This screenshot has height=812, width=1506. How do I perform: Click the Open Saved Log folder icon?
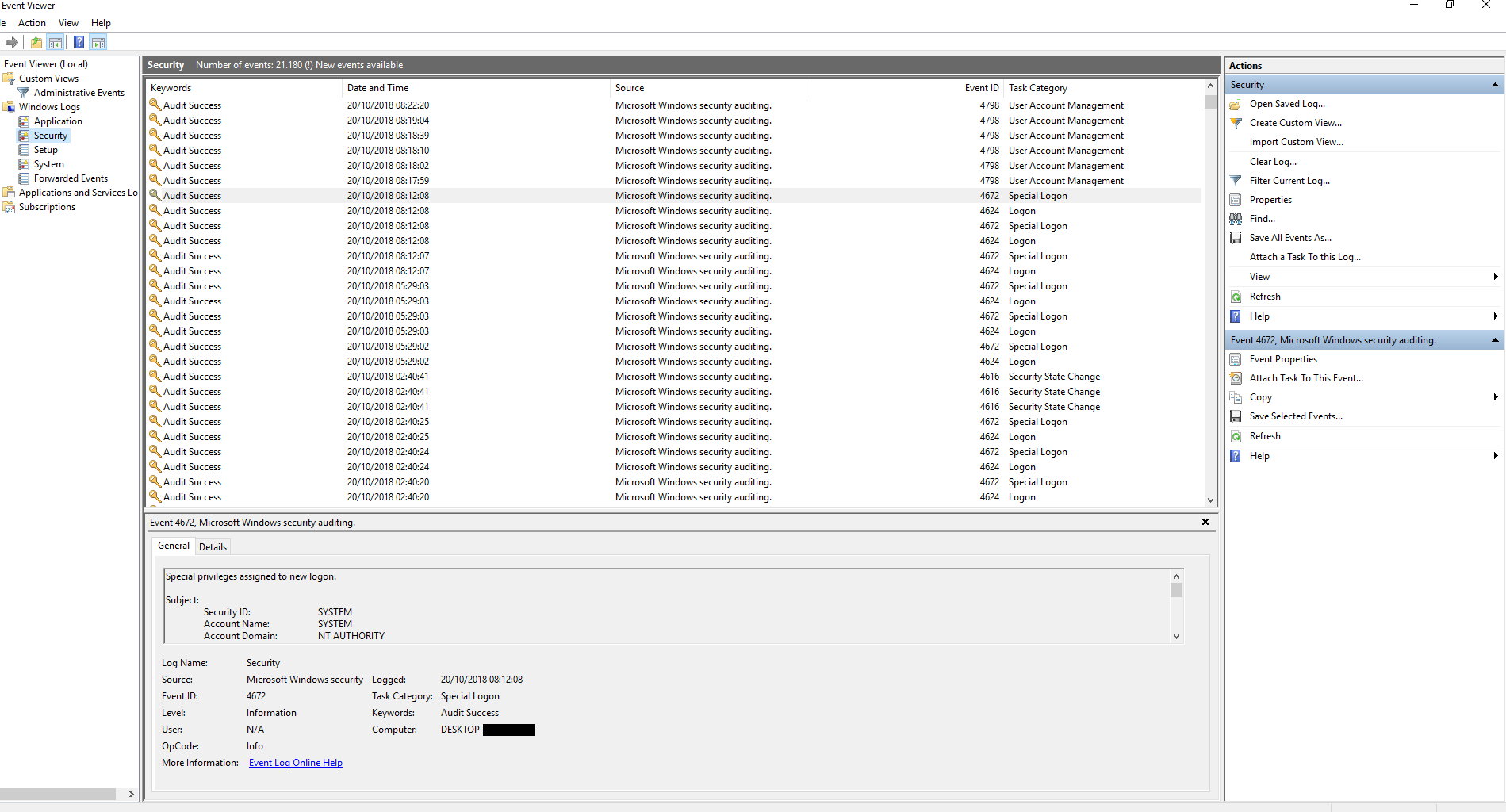click(1236, 105)
